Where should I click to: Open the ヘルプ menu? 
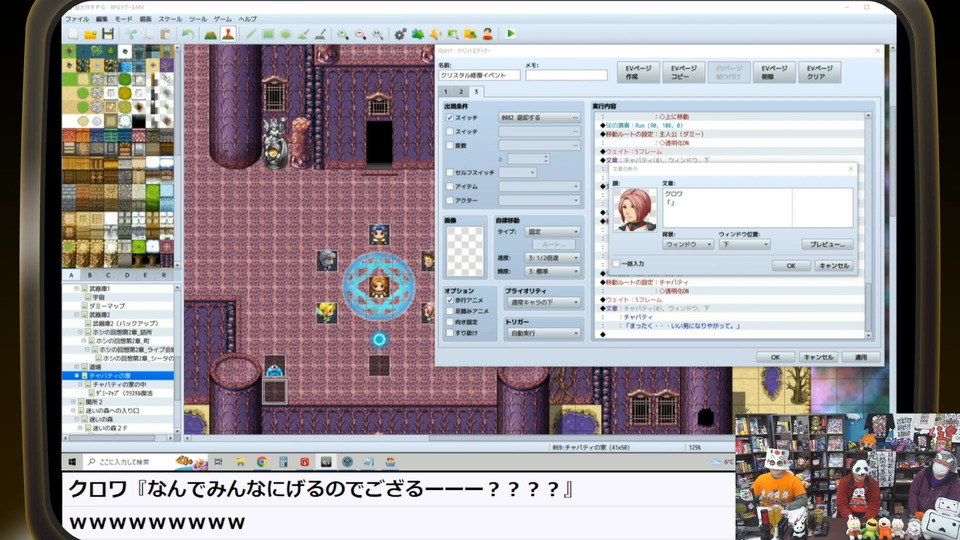click(248, 19)
